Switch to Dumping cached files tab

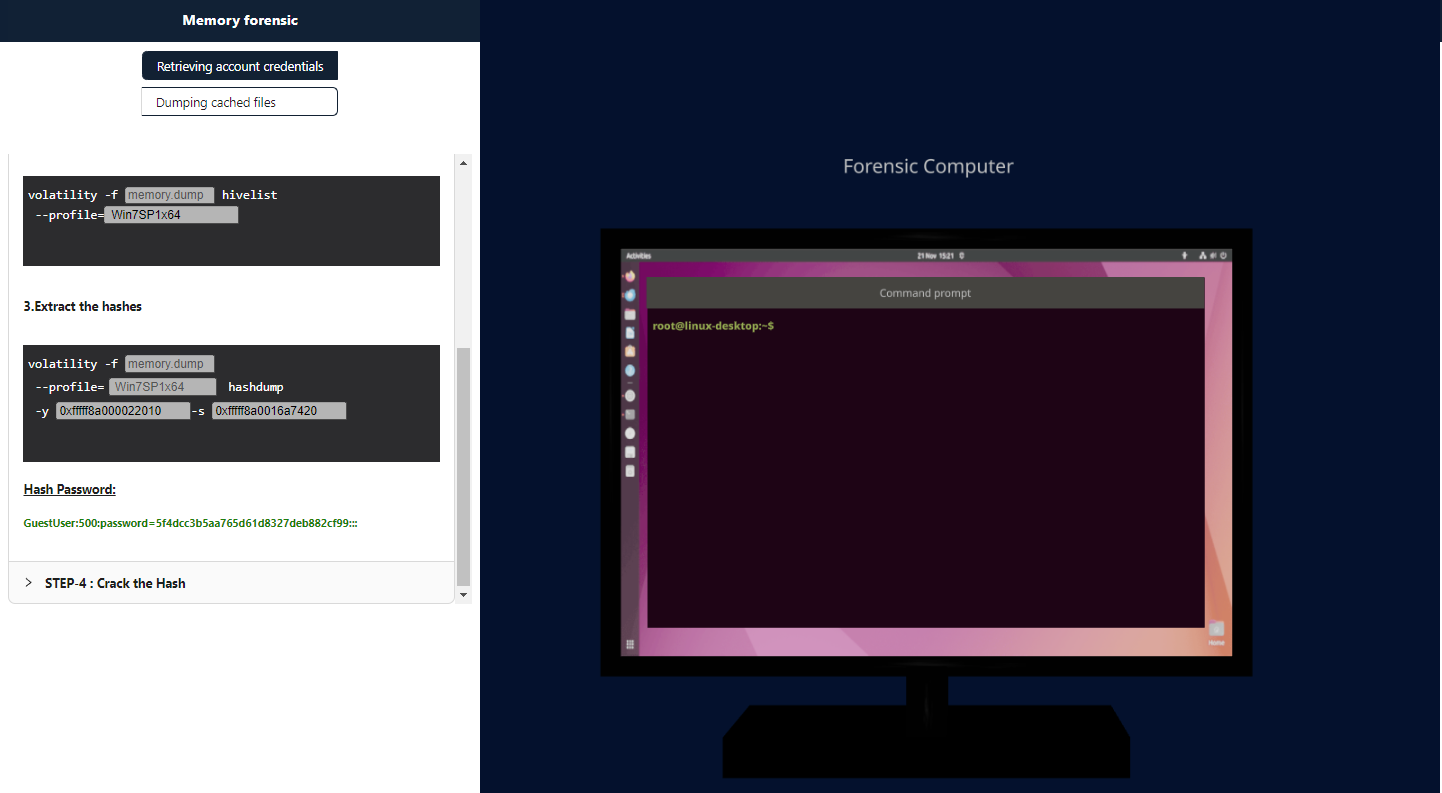(x=240, y=102)
